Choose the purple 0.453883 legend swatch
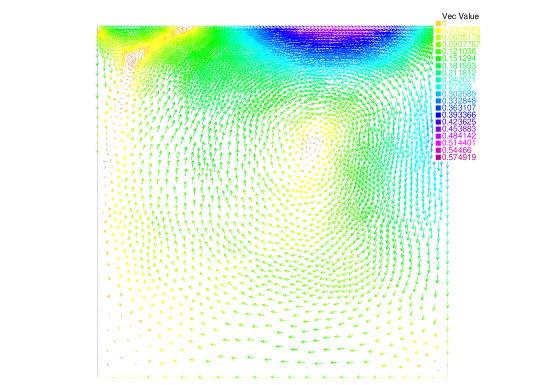 point(438,129)
